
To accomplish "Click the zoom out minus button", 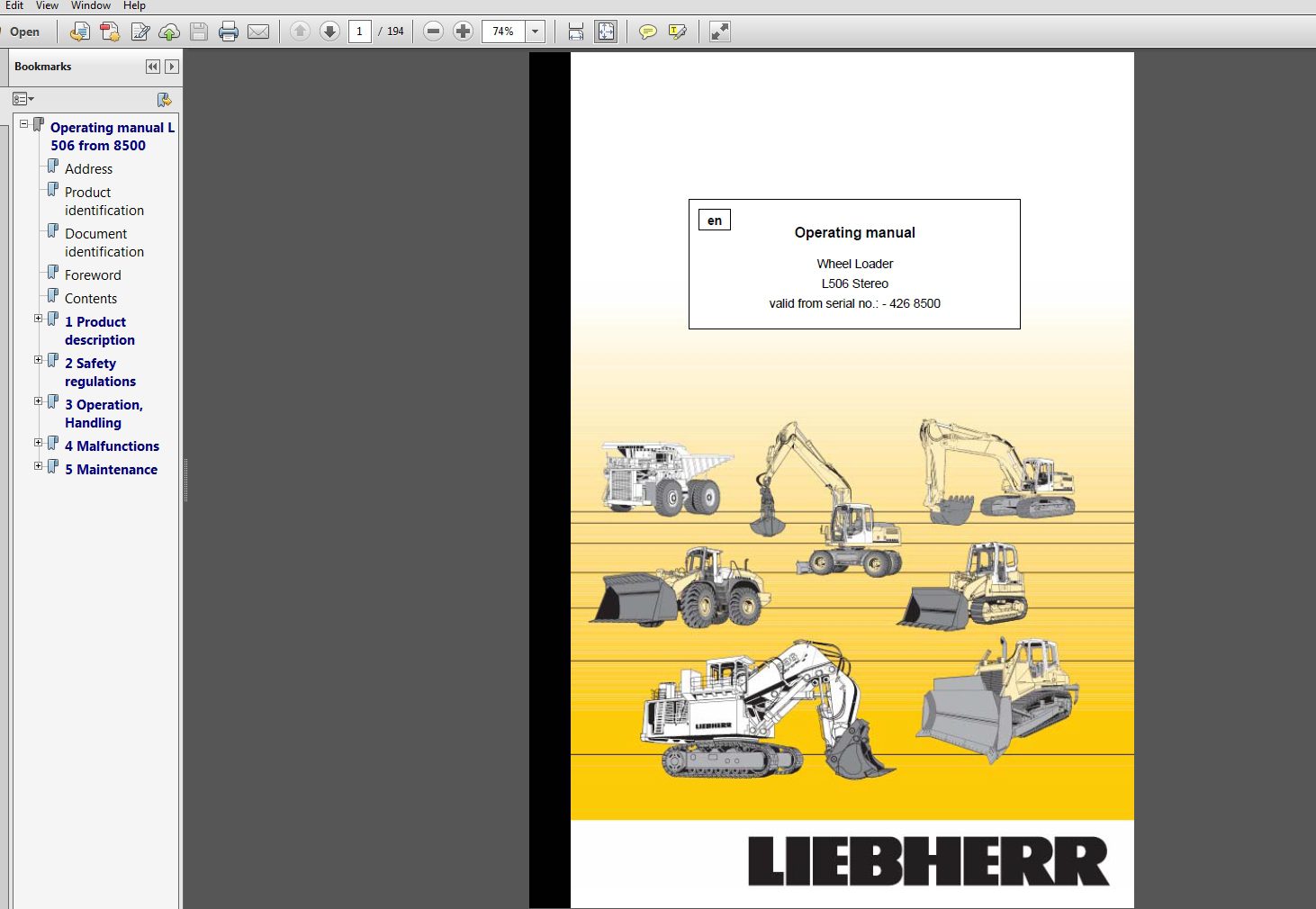I will pyautogui.click(x=433, y=31).
